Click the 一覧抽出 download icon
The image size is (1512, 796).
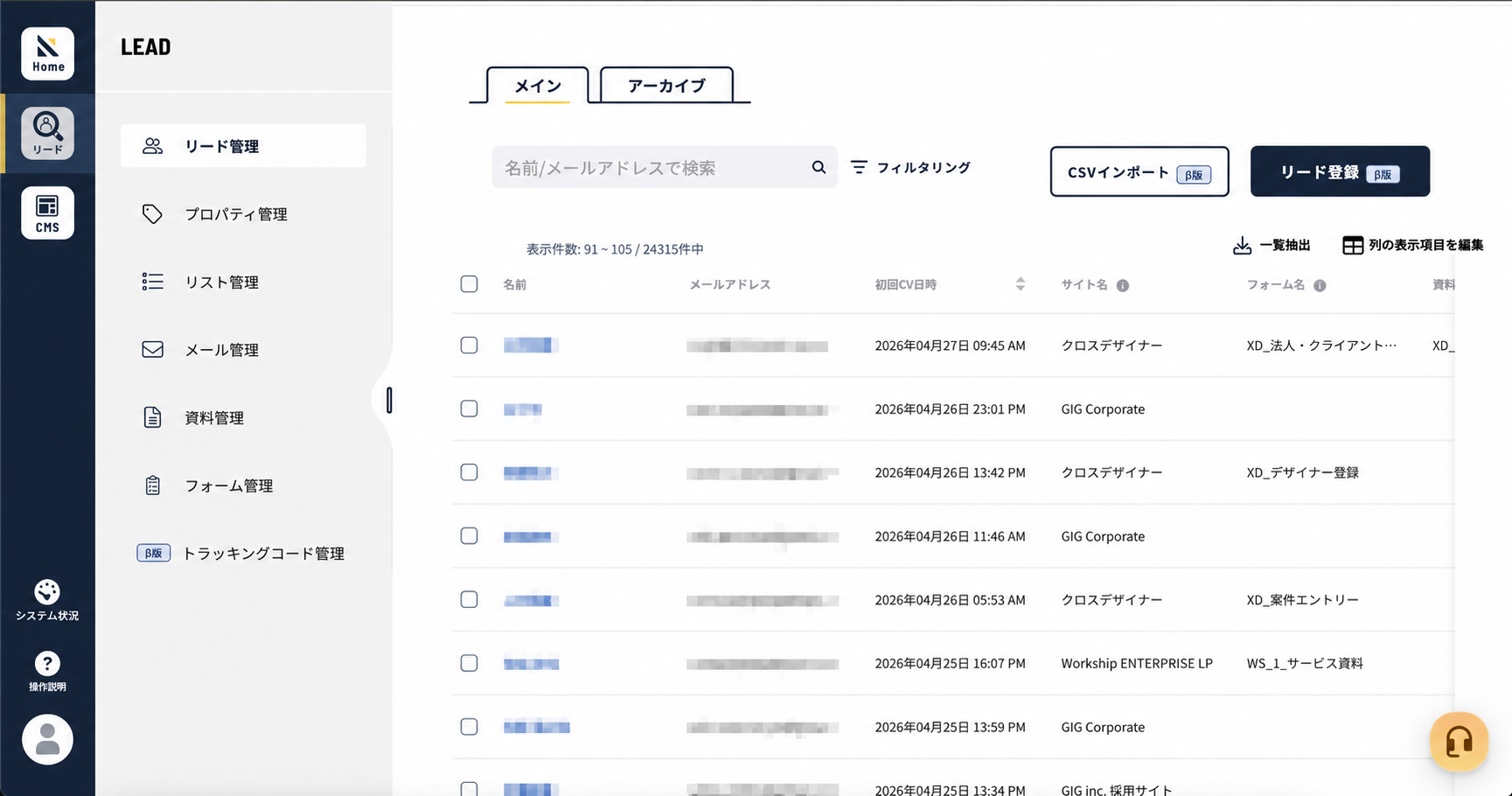click(x=1242, y=246)
